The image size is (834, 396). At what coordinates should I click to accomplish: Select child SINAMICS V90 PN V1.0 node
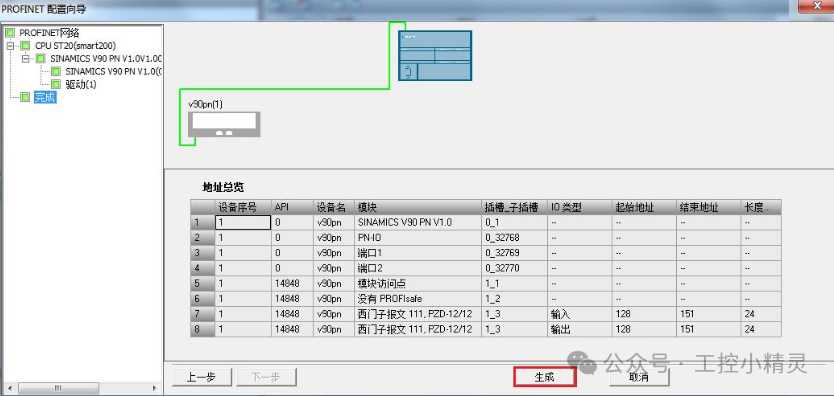(x=113, y=71)
